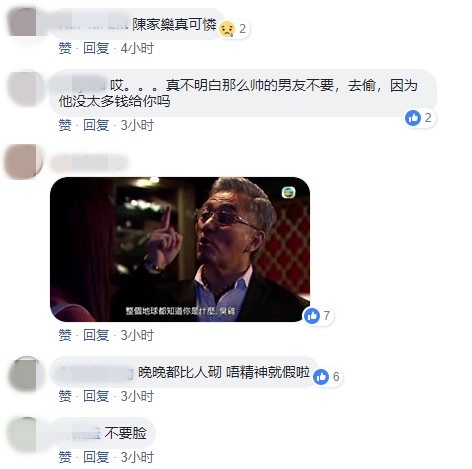The width and height of the screenshot is (472, 469).
Task: Click 赞 under the 哎。。。真不明白 comment
Action: [x=65, y=125]
